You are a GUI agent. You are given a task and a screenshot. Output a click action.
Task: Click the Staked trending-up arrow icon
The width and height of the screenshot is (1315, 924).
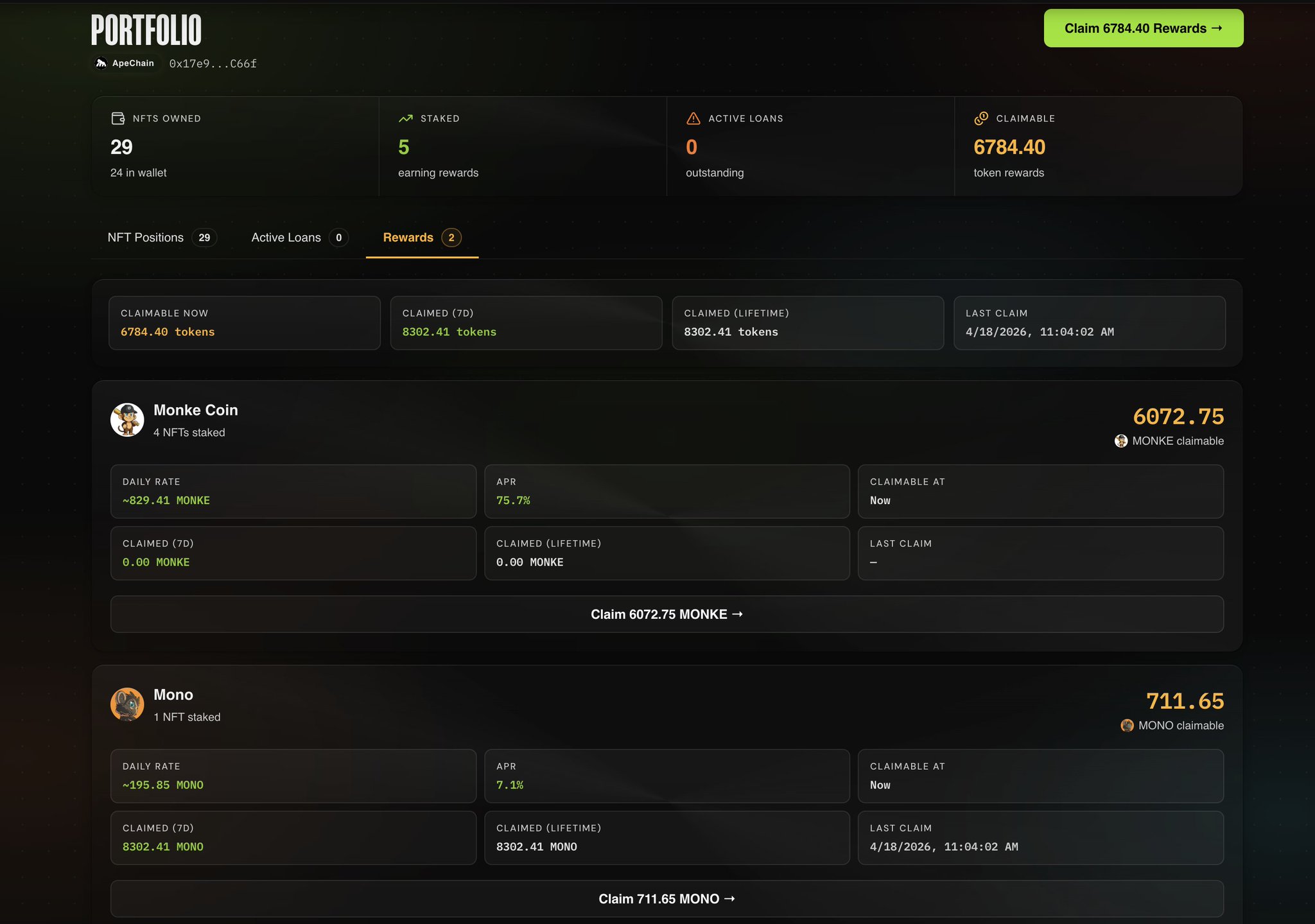pos(406,119)
